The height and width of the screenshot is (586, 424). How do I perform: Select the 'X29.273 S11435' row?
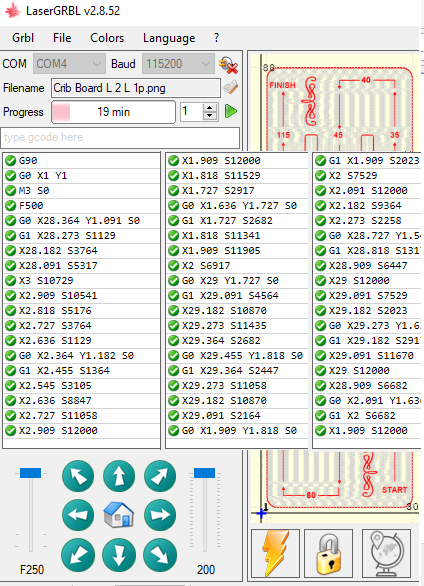click(x=237, y=326)
